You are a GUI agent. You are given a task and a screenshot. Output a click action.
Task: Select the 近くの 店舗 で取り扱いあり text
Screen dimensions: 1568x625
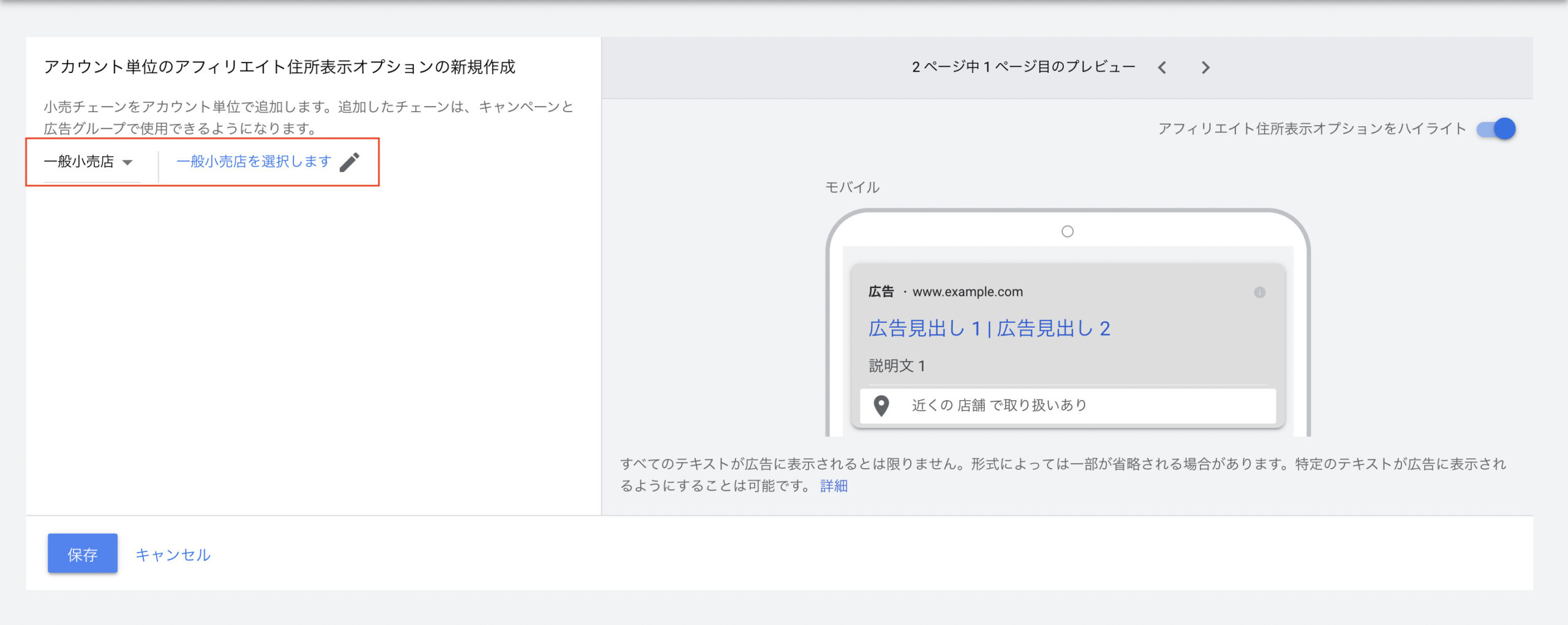(x=999, y=406)
